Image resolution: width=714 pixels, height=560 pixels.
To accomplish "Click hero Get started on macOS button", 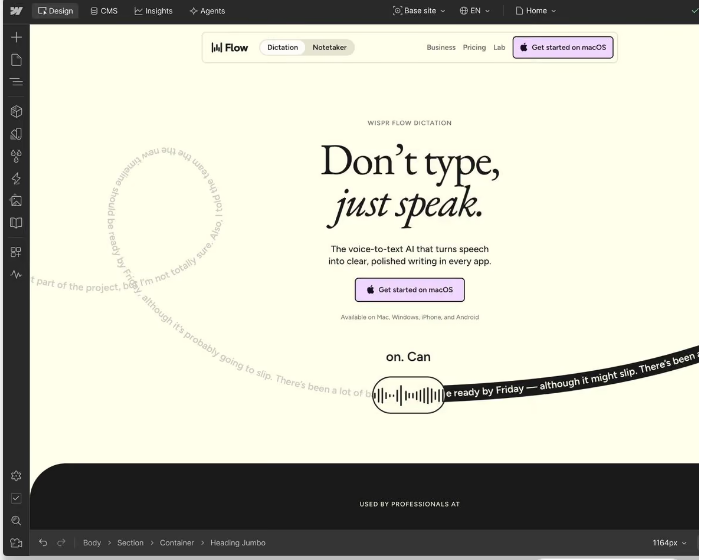I will (410, 290).
